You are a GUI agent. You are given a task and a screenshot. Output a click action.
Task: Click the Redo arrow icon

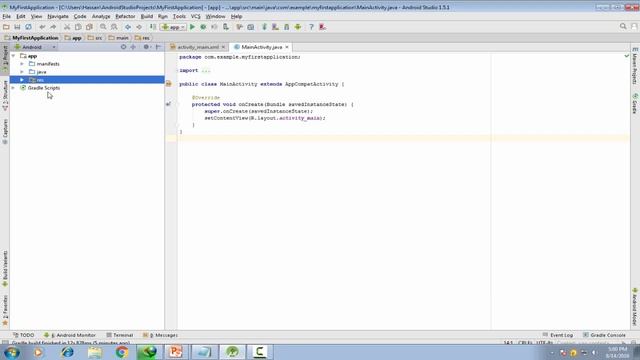53,27
